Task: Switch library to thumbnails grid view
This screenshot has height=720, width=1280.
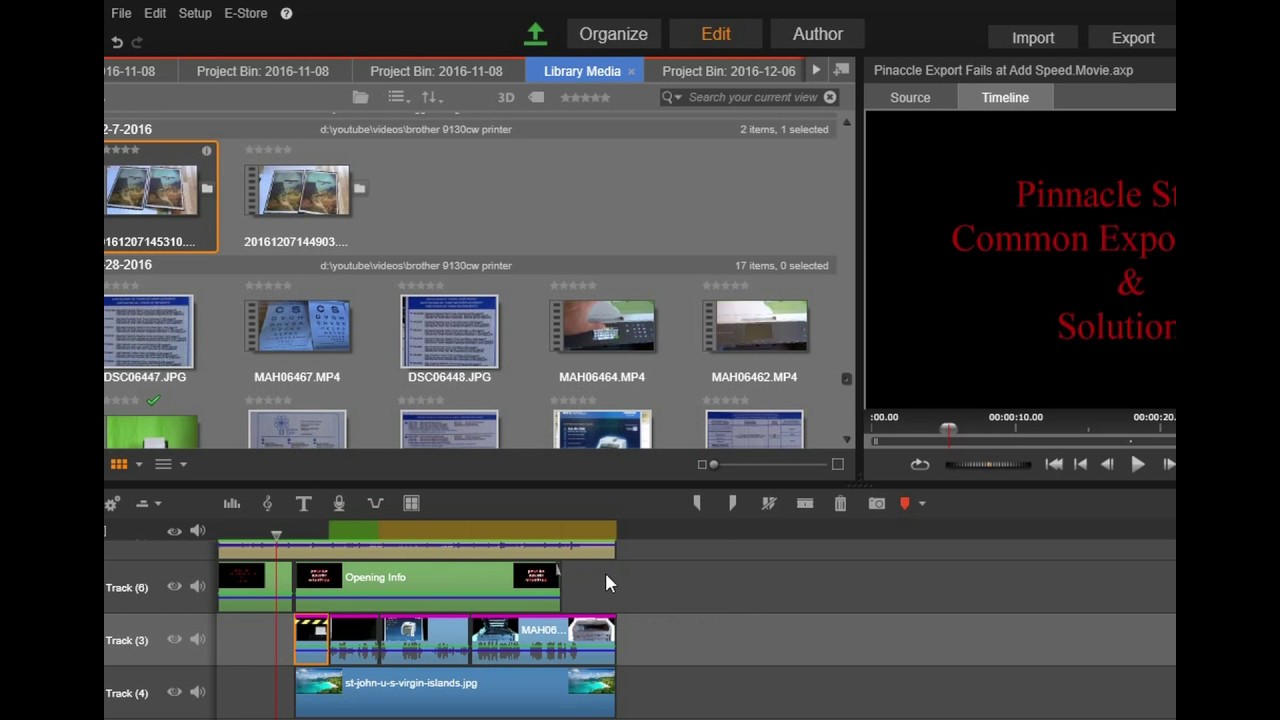Action: click(x=119, y=464)
